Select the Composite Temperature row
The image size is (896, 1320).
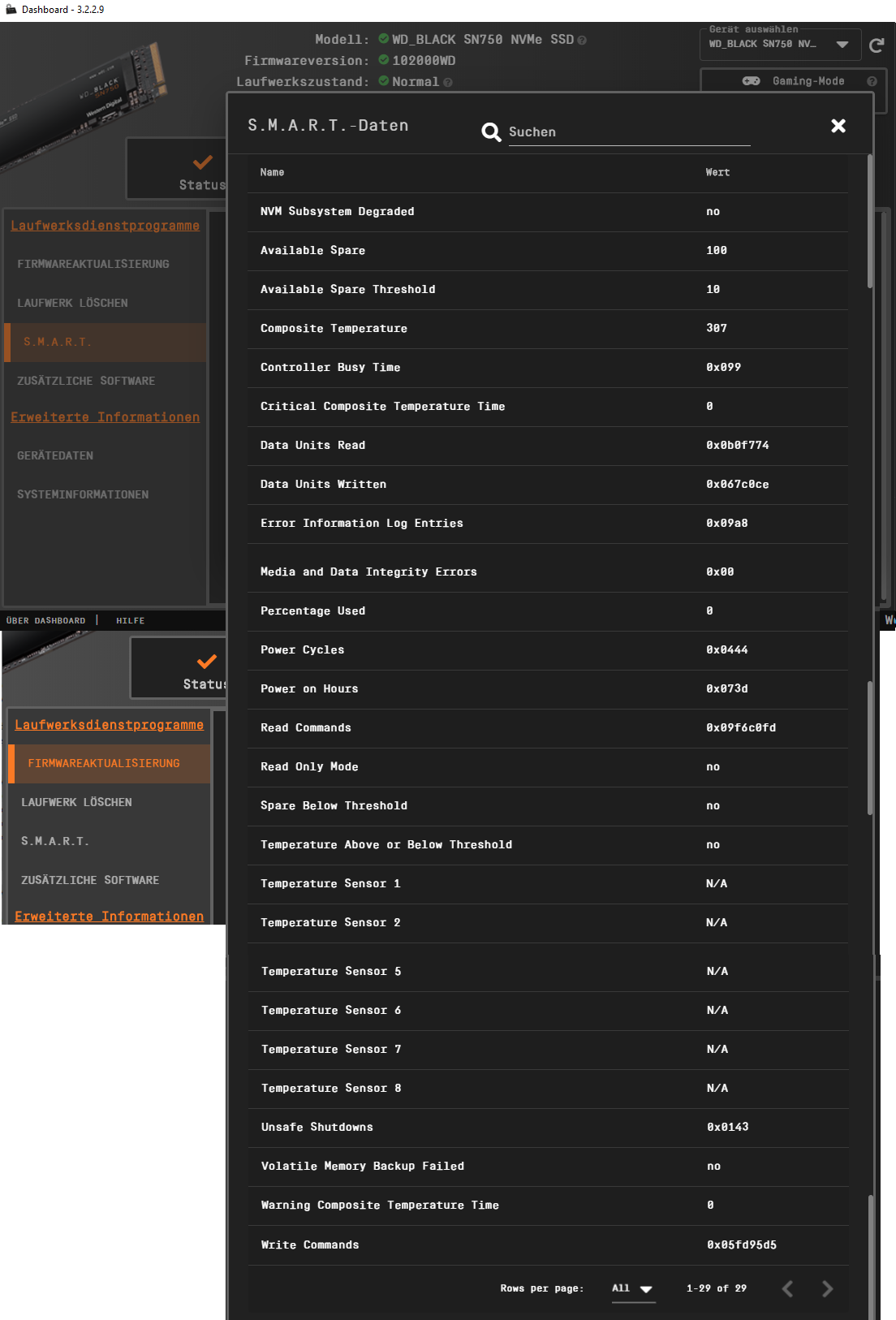coord(548,329)
